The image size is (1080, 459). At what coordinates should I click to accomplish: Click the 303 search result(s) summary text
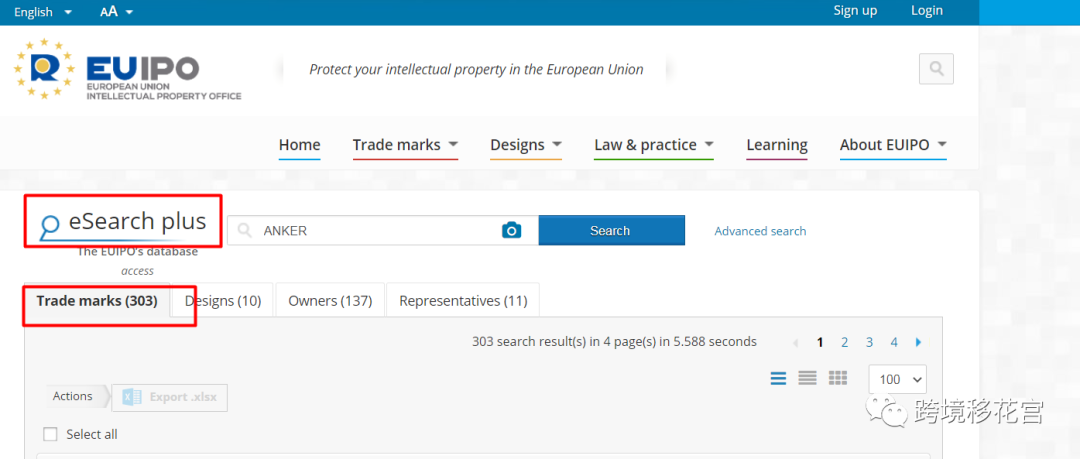click(614, 341)
